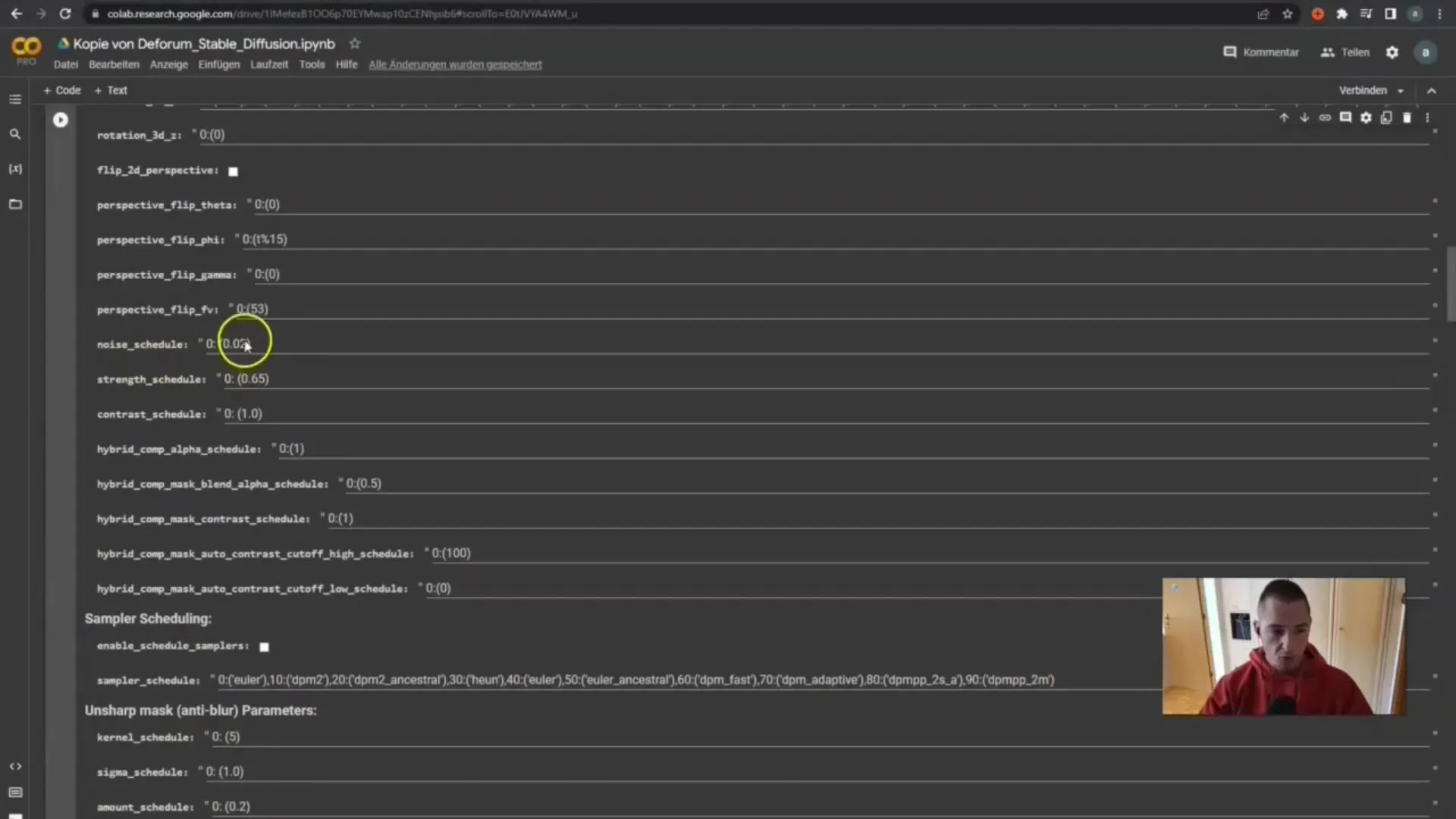Image resolution: width=1456 pixels, height=819 pixels.
Task: Click the notebook title Kopie von Deforum_Stable_Diffusion.ipynb
Action: tap(204, 44)
